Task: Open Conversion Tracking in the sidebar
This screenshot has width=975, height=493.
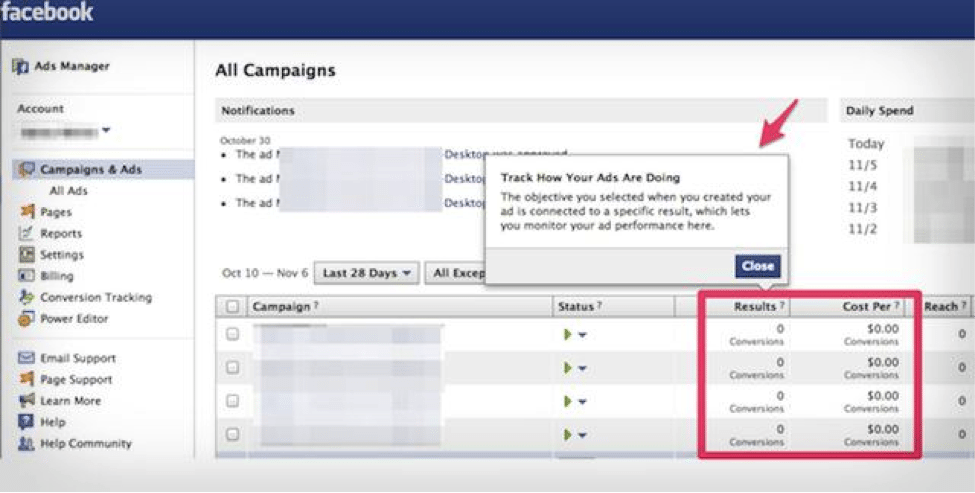Action: (x=96, y=297)
